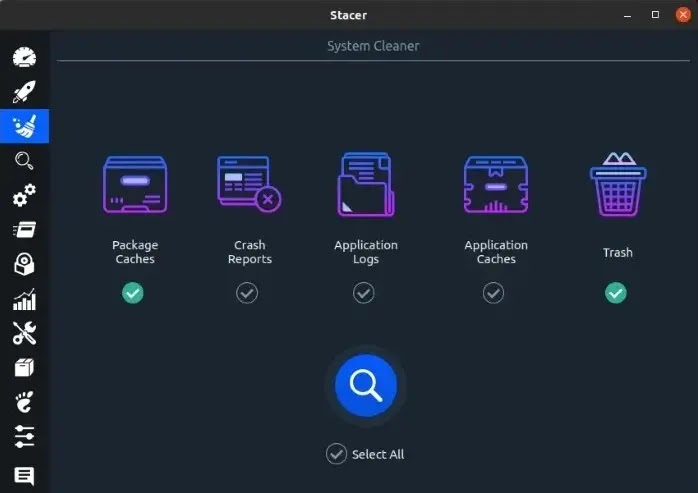The width and height of the screenshot is (698, 493).
Task: Open Resources bar chart icon in sidebar
Action: pyautogui.click(x=24, y=299)
